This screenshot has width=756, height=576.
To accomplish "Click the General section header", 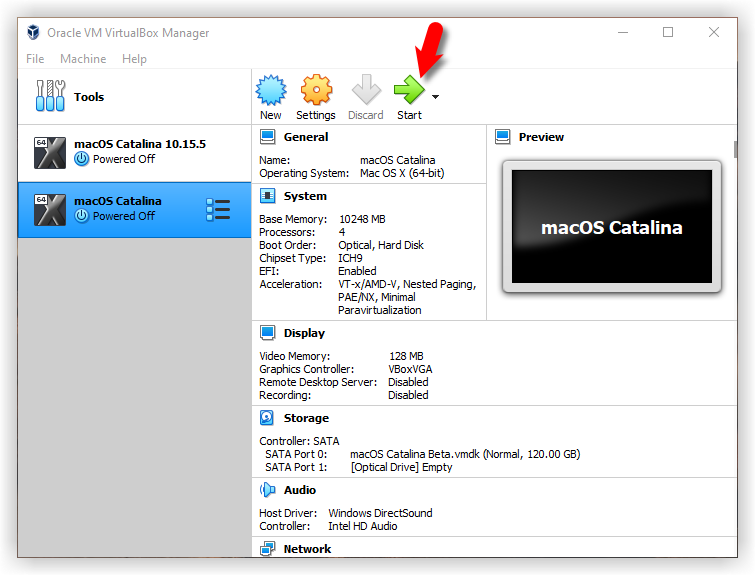I will 305,137.
